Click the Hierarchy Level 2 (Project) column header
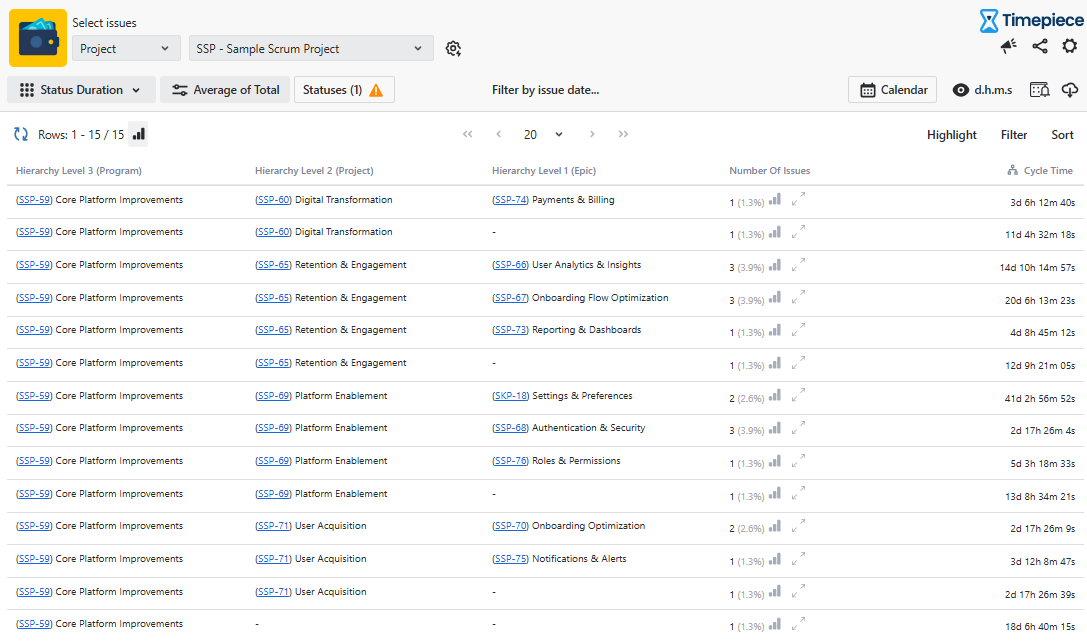The image size is (1087, 642). pos(314,171)
